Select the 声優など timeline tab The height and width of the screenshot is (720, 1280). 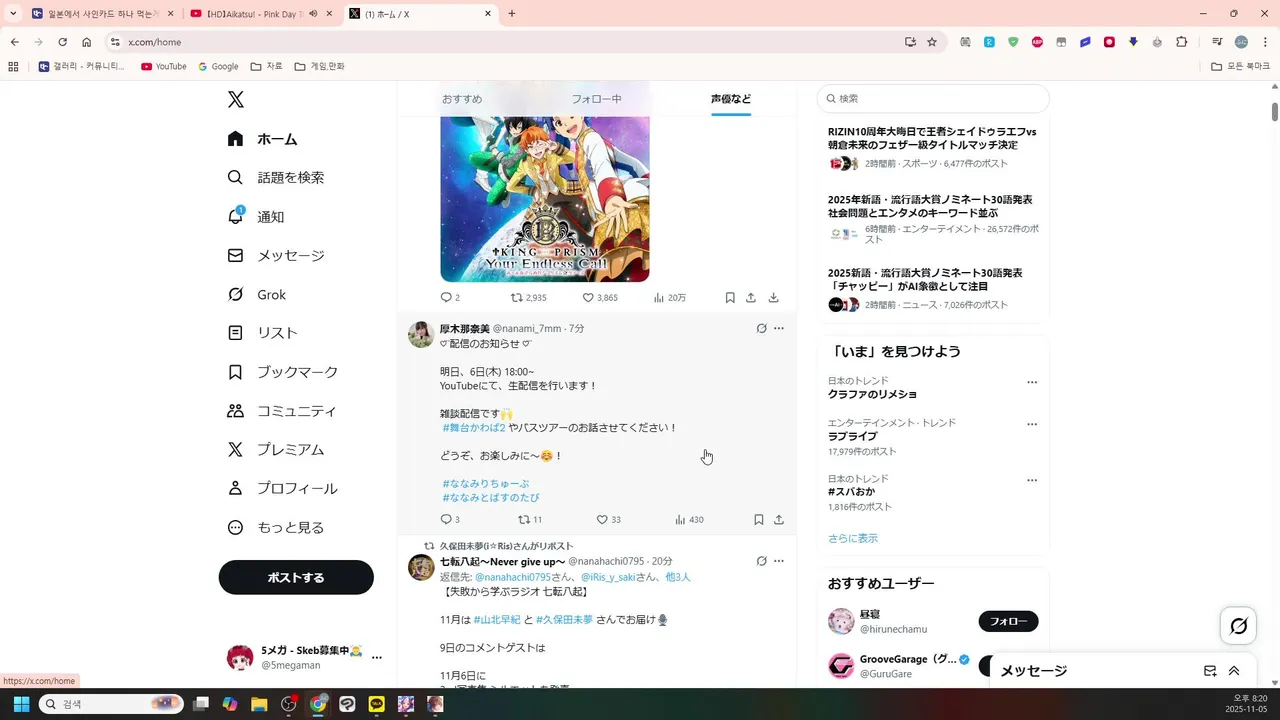(x=731, y=99)
